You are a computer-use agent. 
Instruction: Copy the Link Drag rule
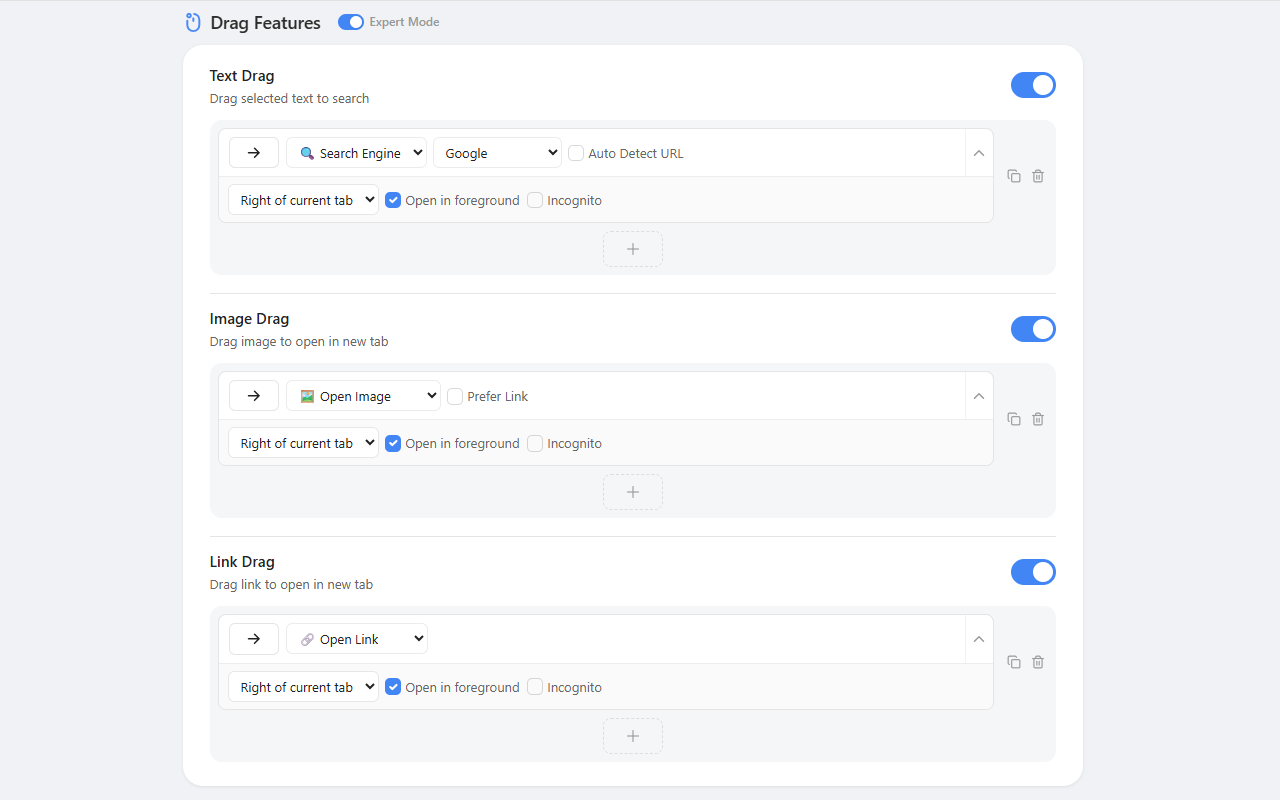click(x=1014, y=662)
